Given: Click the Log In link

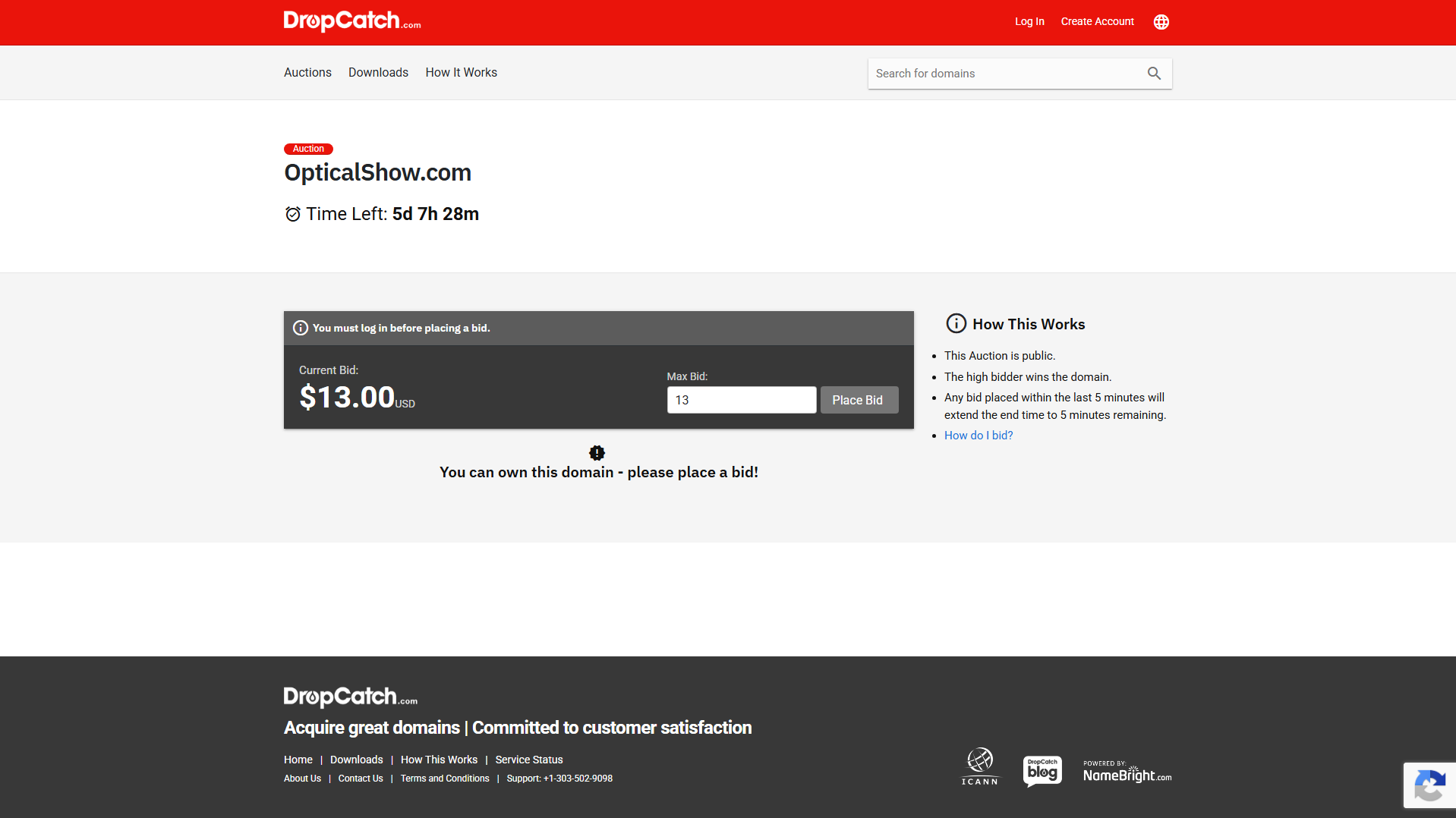Looking at the screenshot, I should [1029, 21].
